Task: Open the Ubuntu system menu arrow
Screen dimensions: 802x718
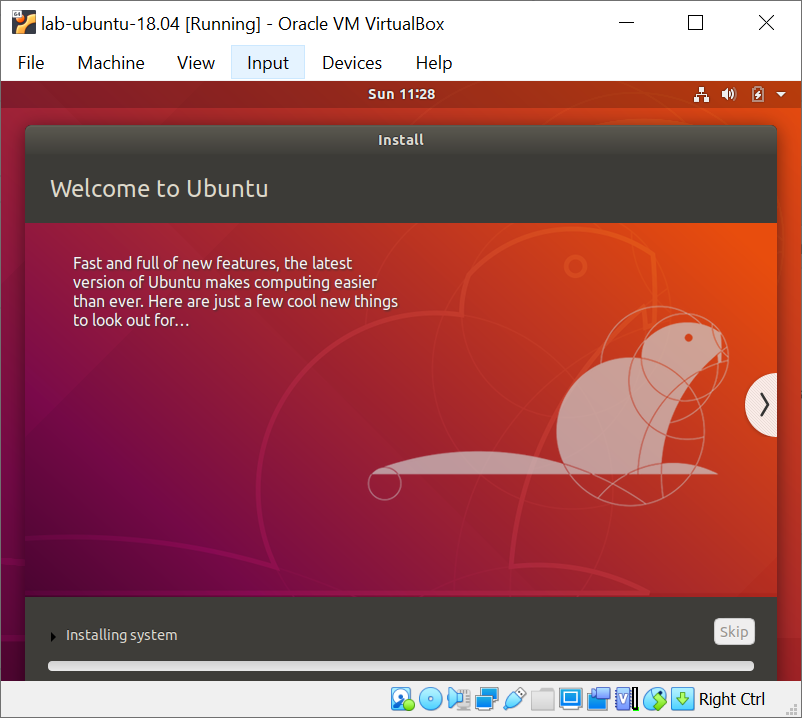Action: 781,94
